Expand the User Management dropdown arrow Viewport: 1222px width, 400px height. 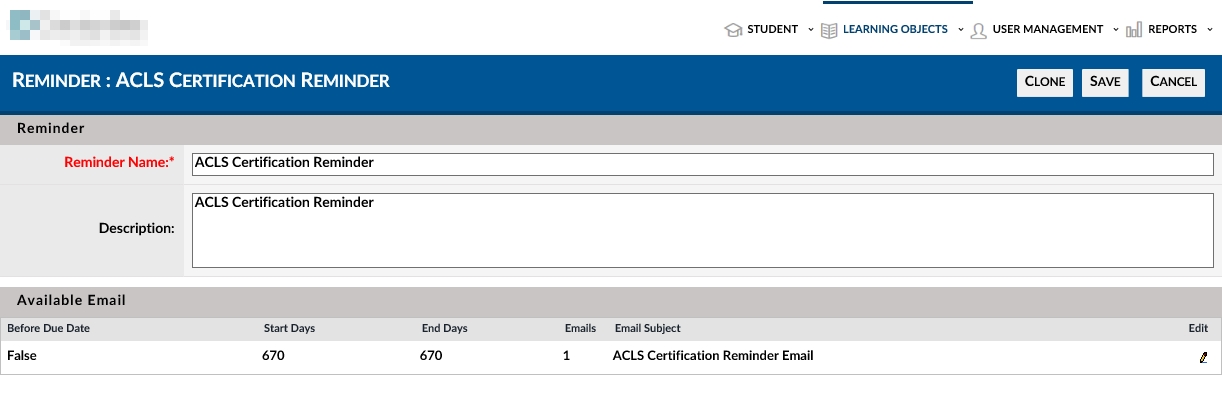[x=1116, y=30]
